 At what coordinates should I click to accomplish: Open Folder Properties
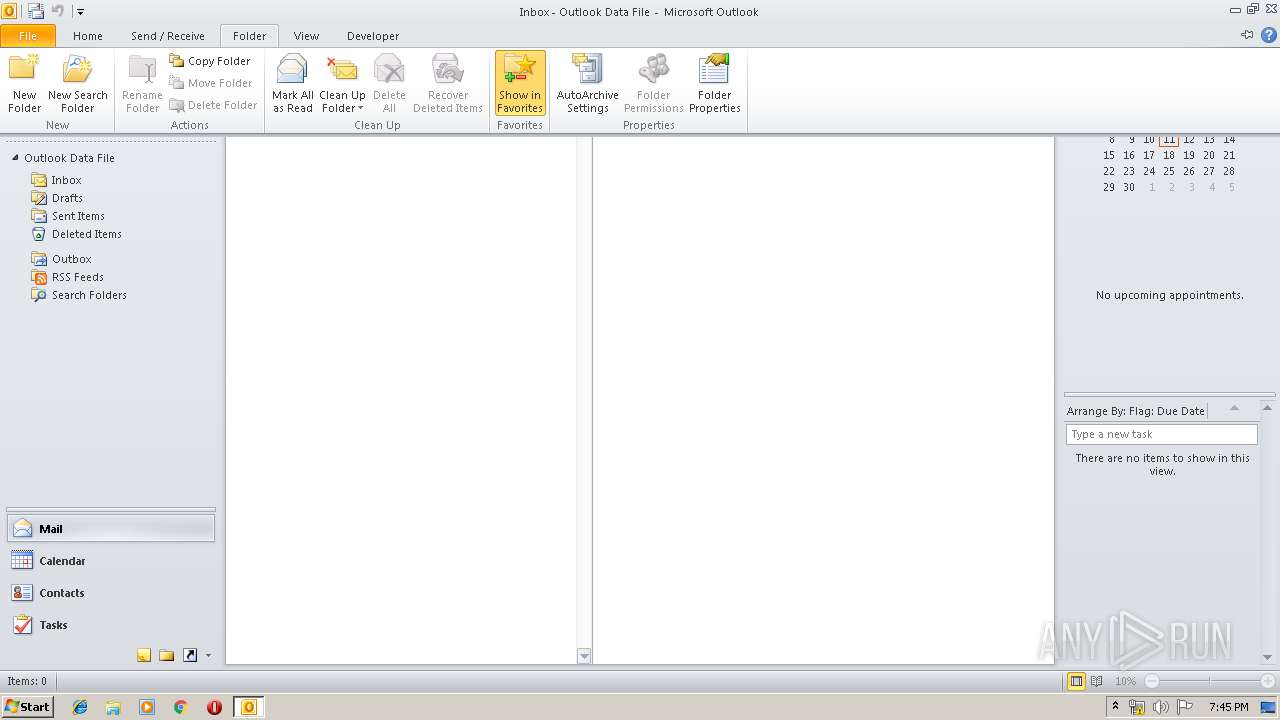[x=715, y=84]
